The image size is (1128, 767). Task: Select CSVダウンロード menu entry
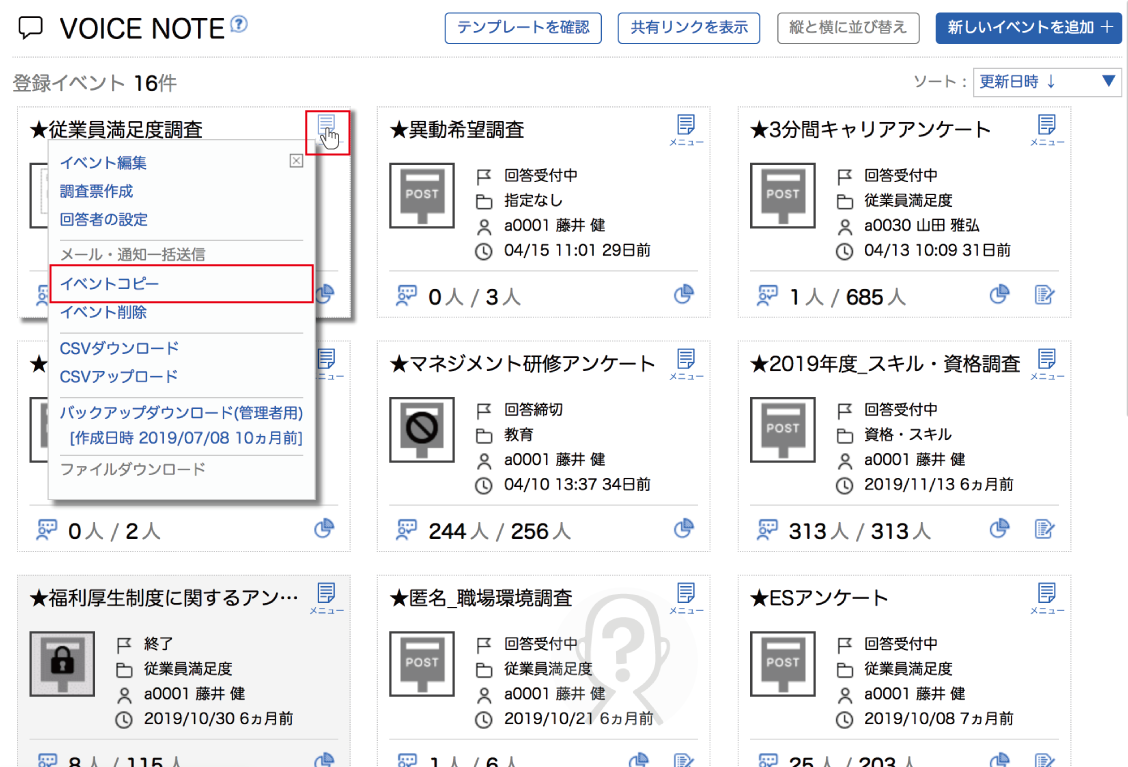(x=119, y=348)
